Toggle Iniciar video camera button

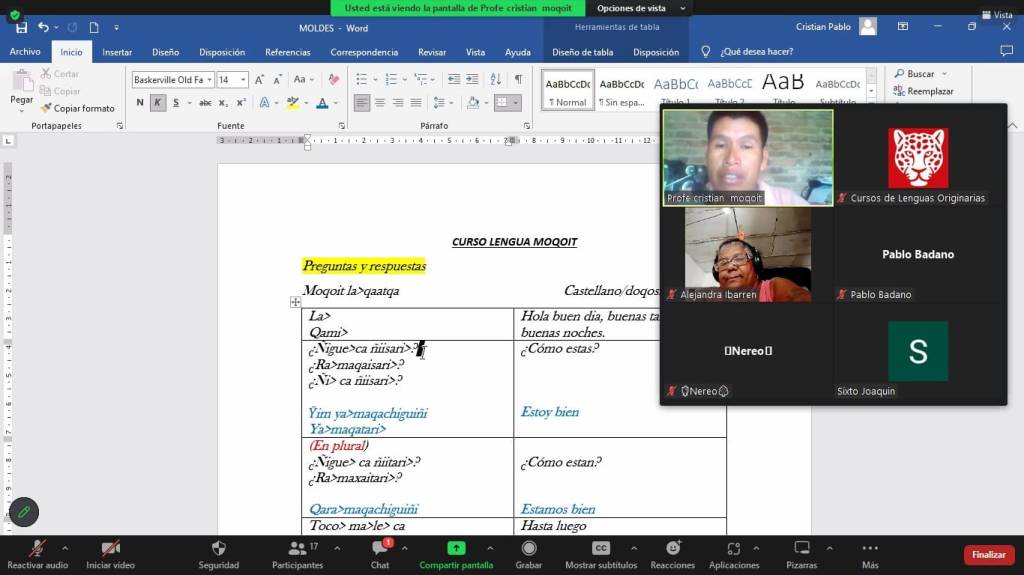pos(110,549)
